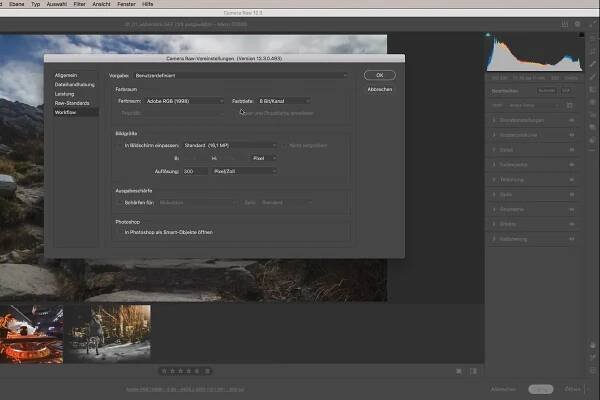Screen dimensions: 600x400
Task: Select the Raw-Standards category in sidebar
Action: tap(69, 103)
